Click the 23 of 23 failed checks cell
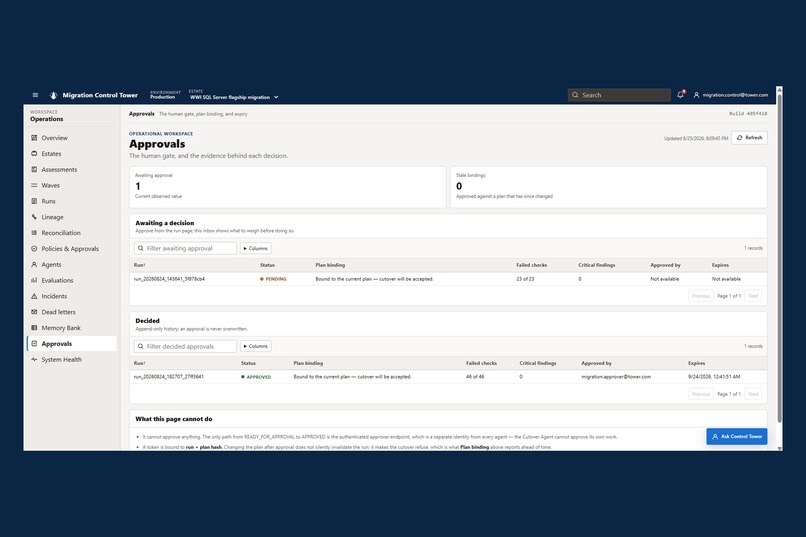The width and height of the screenshot is (806, 537). 525,279
